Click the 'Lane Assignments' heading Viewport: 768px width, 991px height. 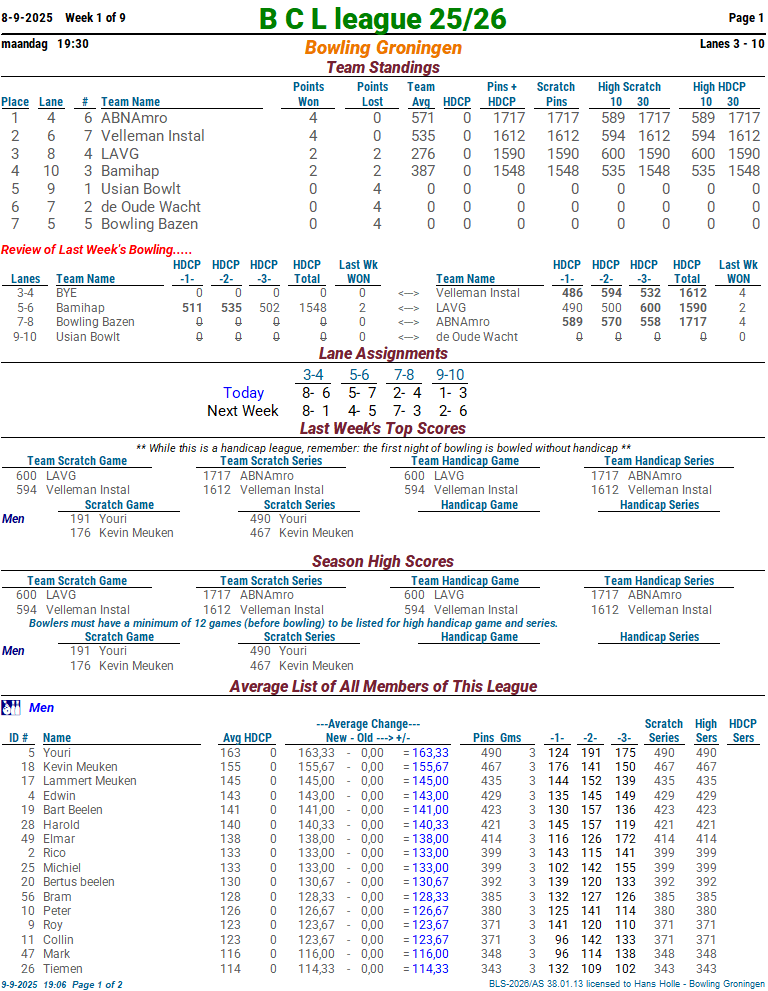383,353
